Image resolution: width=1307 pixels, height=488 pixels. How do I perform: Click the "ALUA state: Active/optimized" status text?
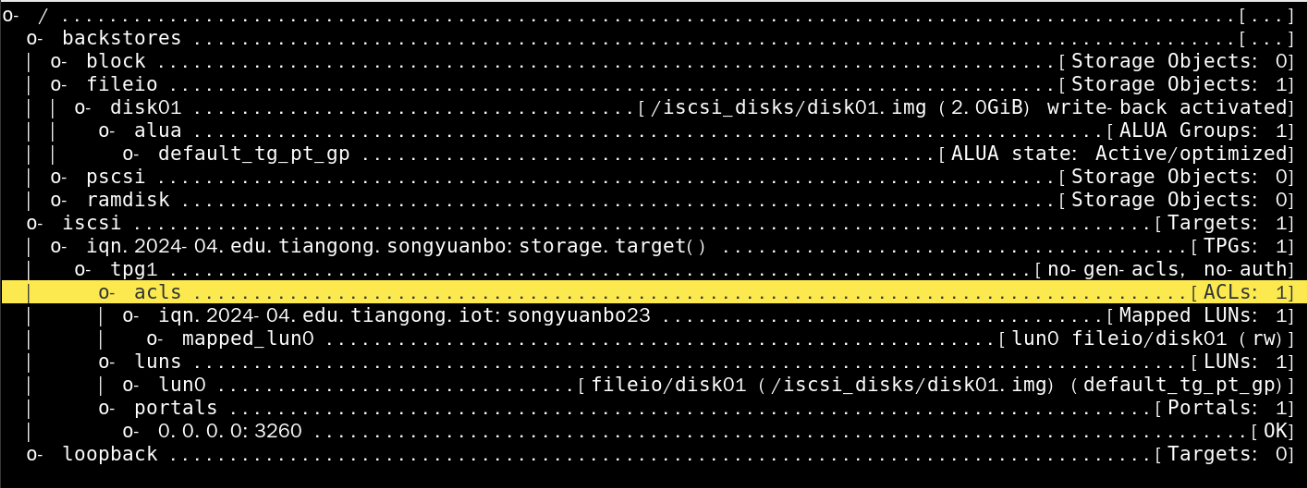pos(1116,154)
